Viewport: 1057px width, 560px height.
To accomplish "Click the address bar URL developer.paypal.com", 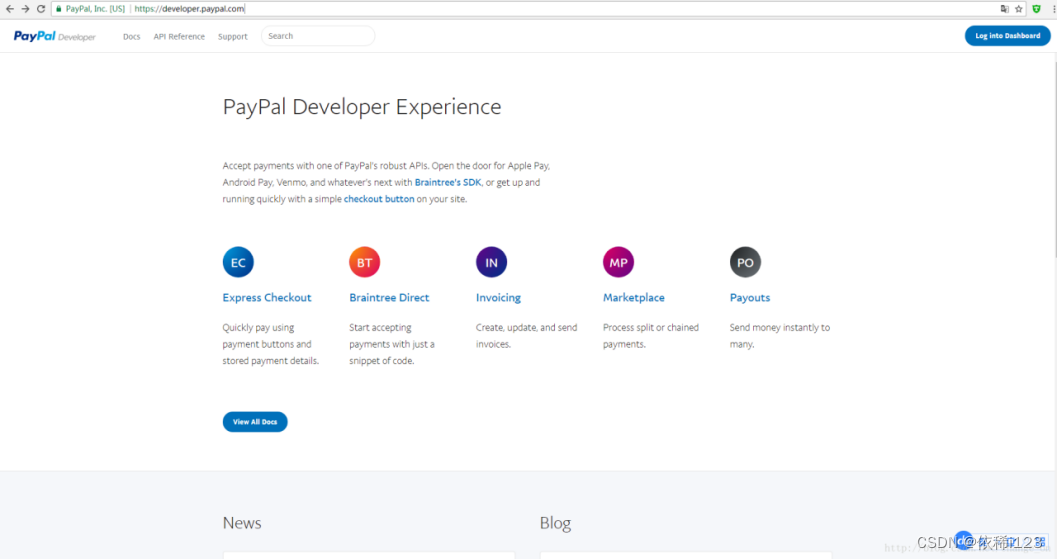I will (x=189, y=9).
